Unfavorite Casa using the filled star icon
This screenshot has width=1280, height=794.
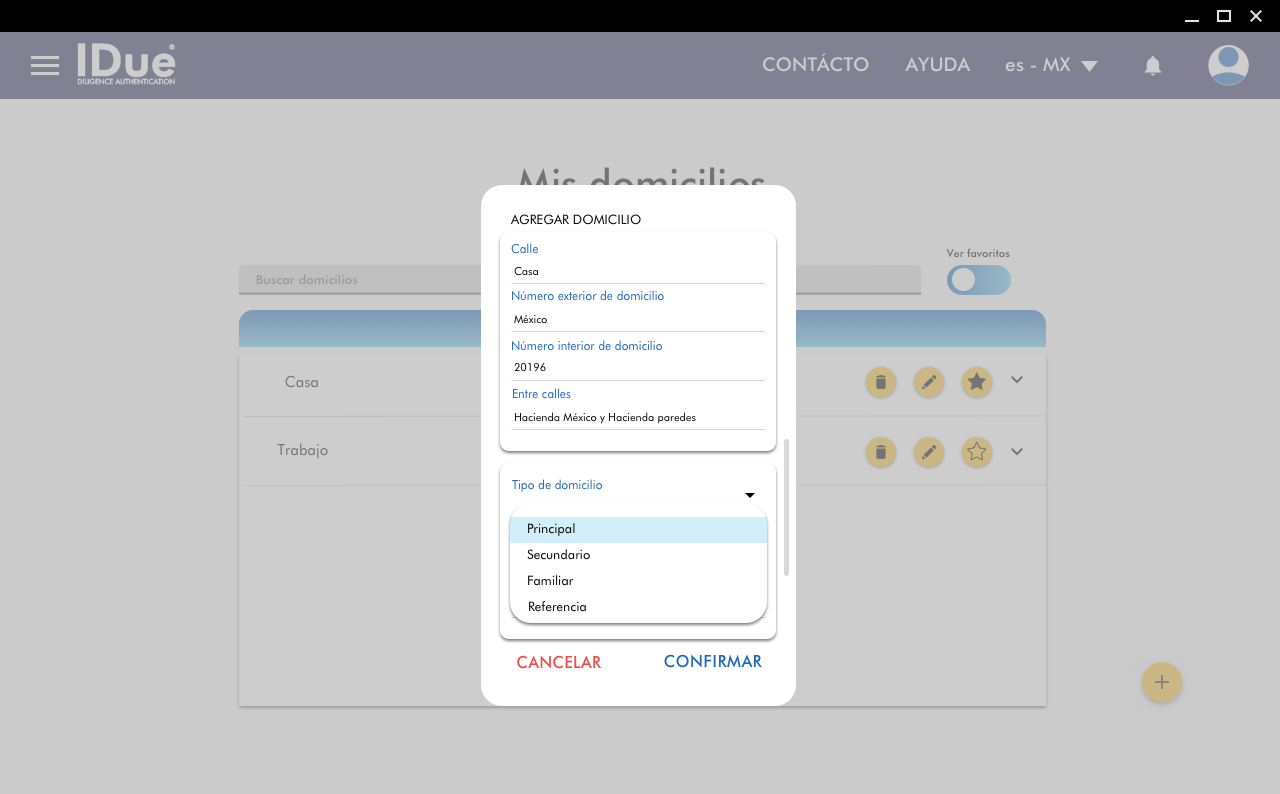click(x=977, y=382)
